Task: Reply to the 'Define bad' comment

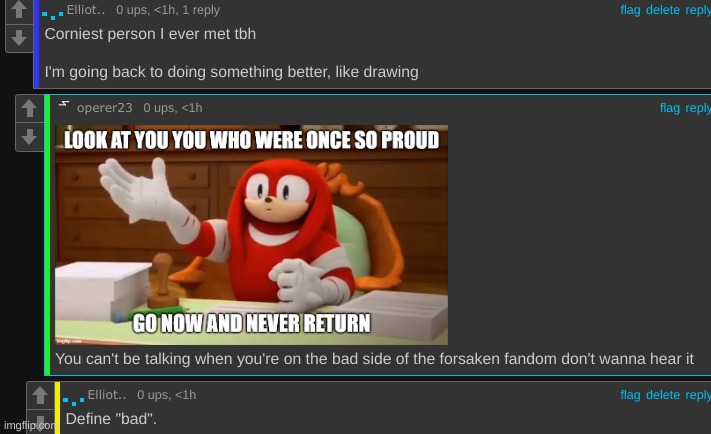Action: tap(698, 395)
